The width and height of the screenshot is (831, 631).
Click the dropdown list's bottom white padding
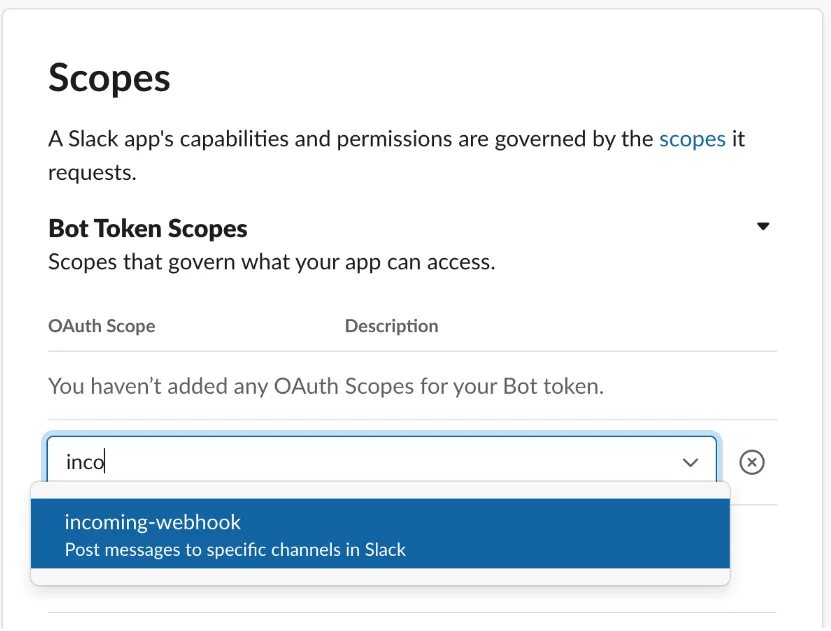(380, 576)
